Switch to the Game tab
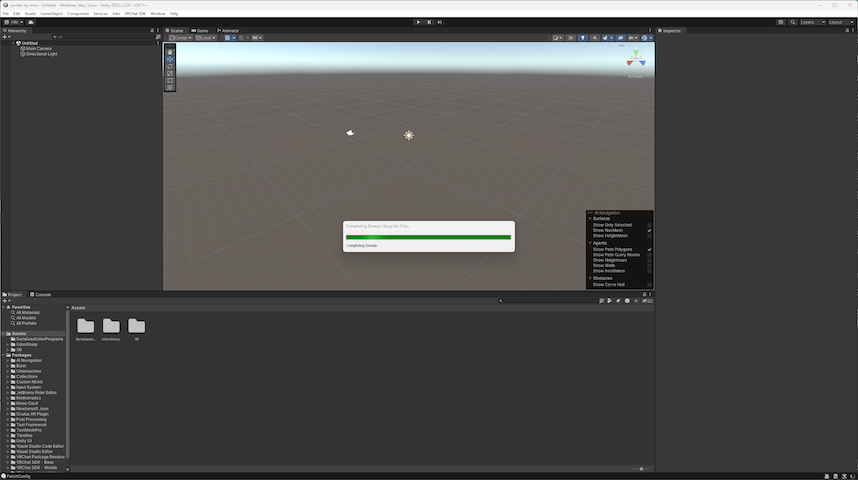The height and width of the screenshot is (480, 858). (200, 31)
